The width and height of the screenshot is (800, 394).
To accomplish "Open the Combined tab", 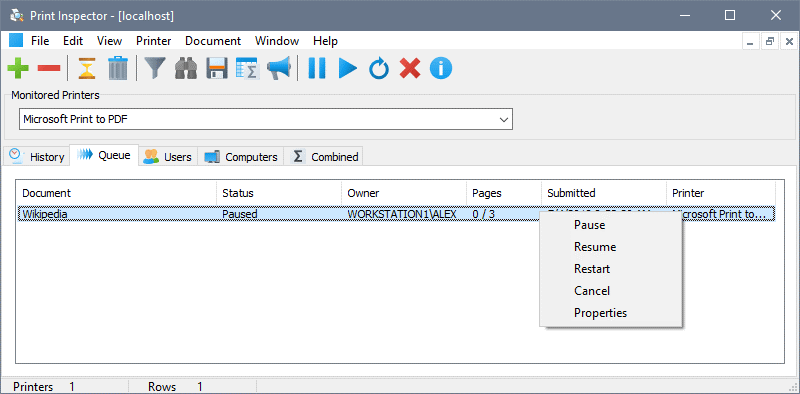I will click(x=325, y=156).
